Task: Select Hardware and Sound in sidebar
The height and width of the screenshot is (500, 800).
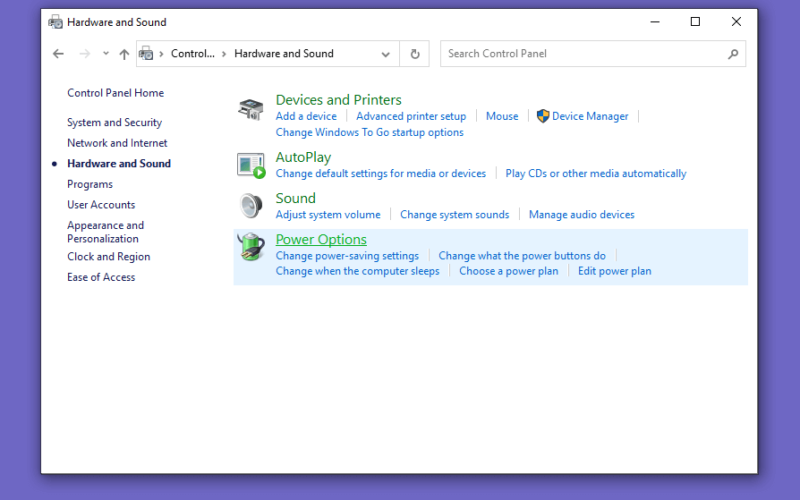Action: [x=119, y=163]
